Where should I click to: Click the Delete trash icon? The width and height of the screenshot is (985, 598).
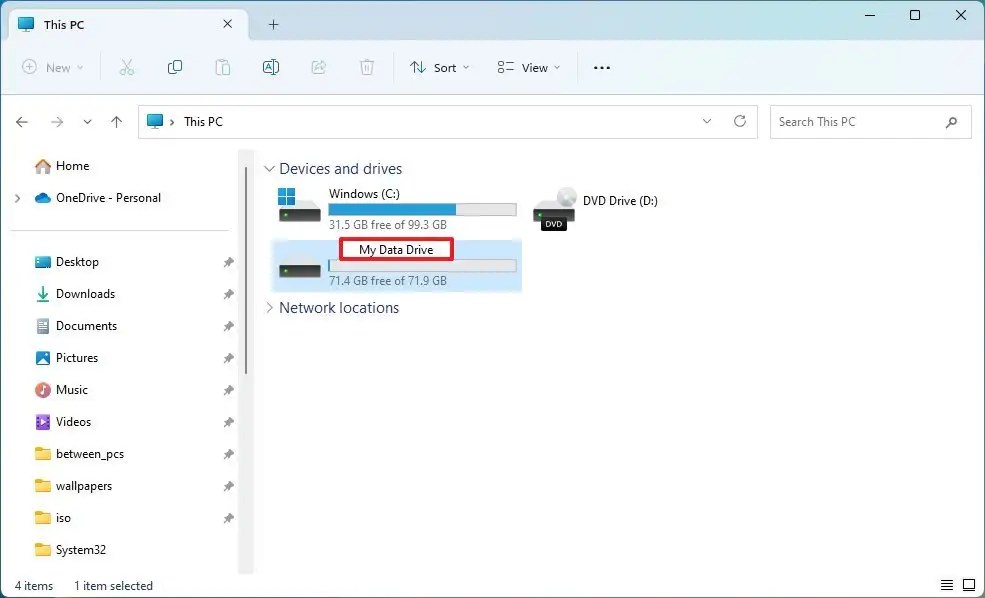pyautogui.click(x=367, y=67)
